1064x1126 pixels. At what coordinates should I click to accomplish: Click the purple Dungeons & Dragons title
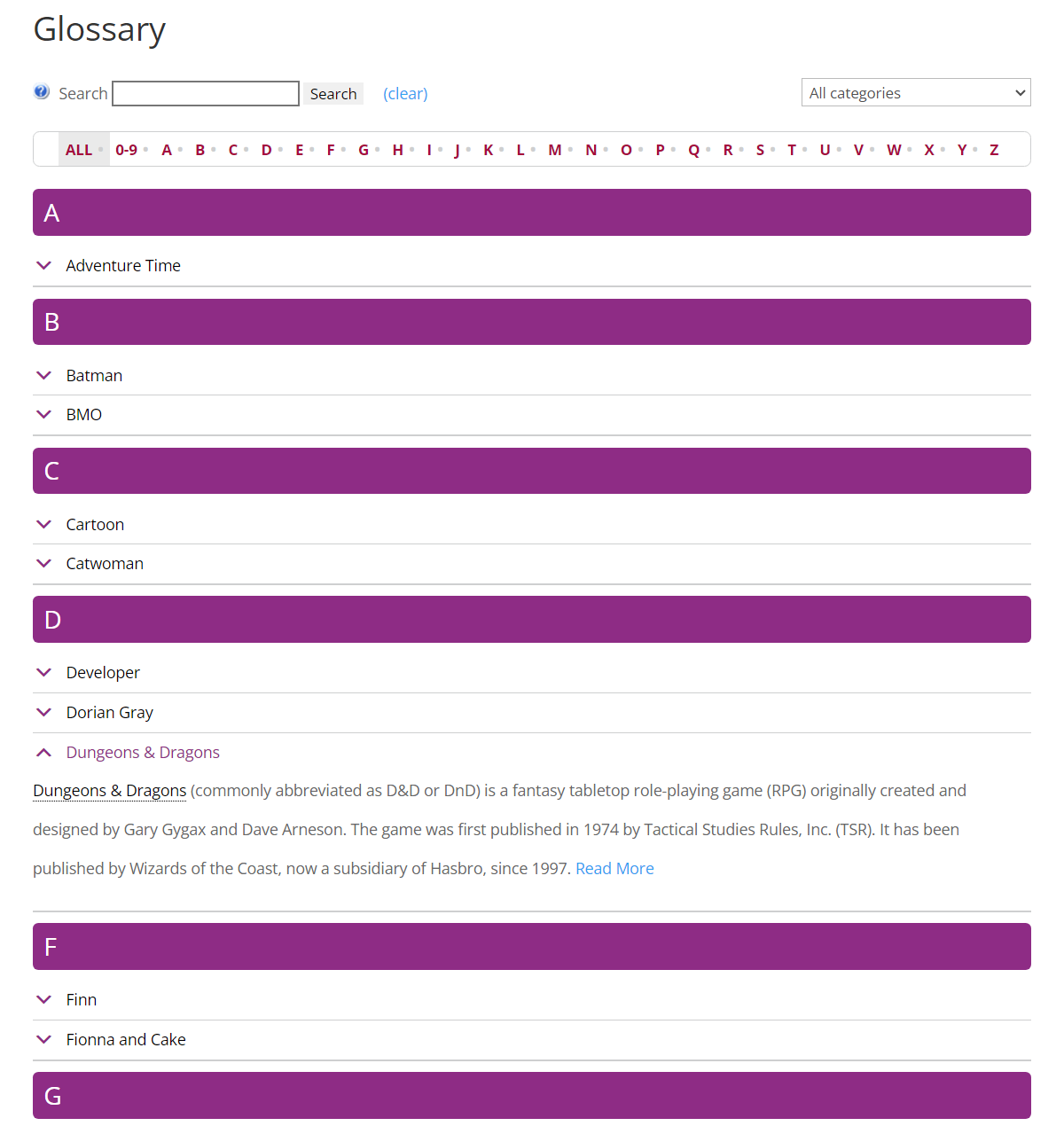(143, 752)
